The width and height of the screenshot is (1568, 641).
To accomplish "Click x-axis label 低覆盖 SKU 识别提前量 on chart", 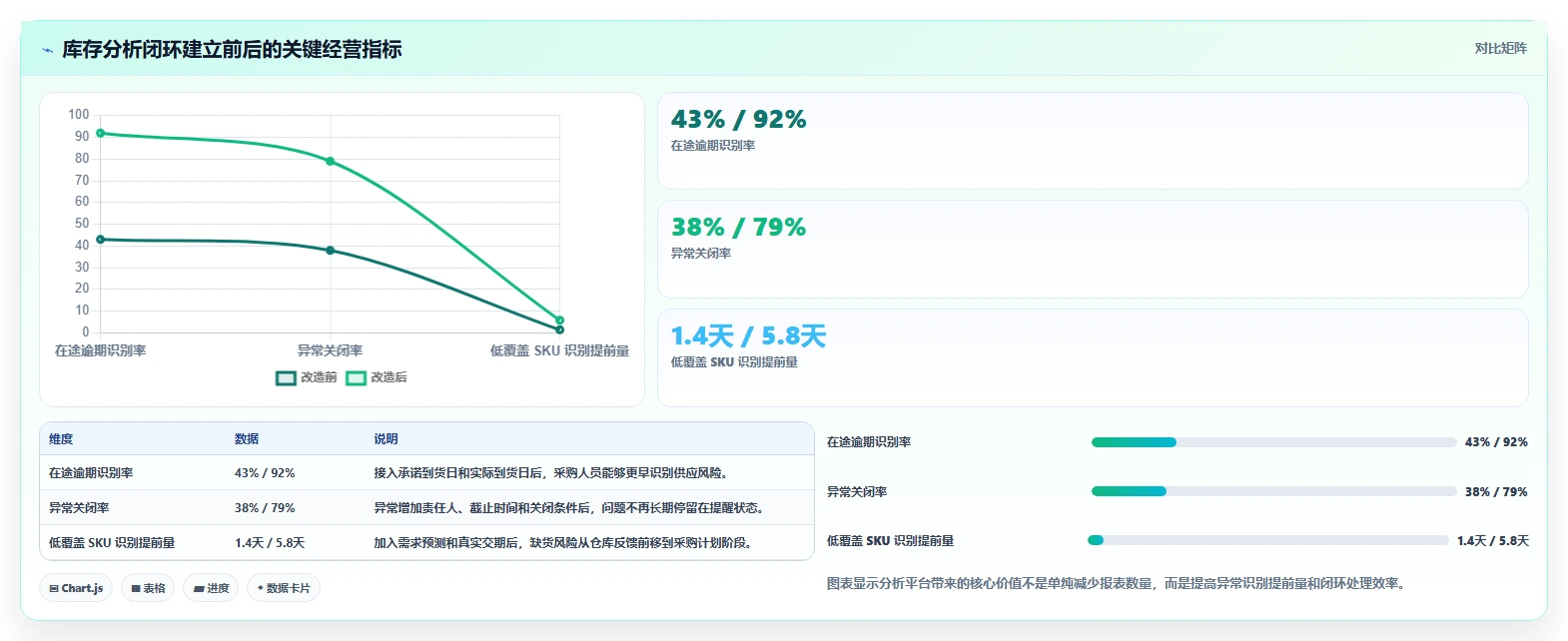I will [559, 350].
